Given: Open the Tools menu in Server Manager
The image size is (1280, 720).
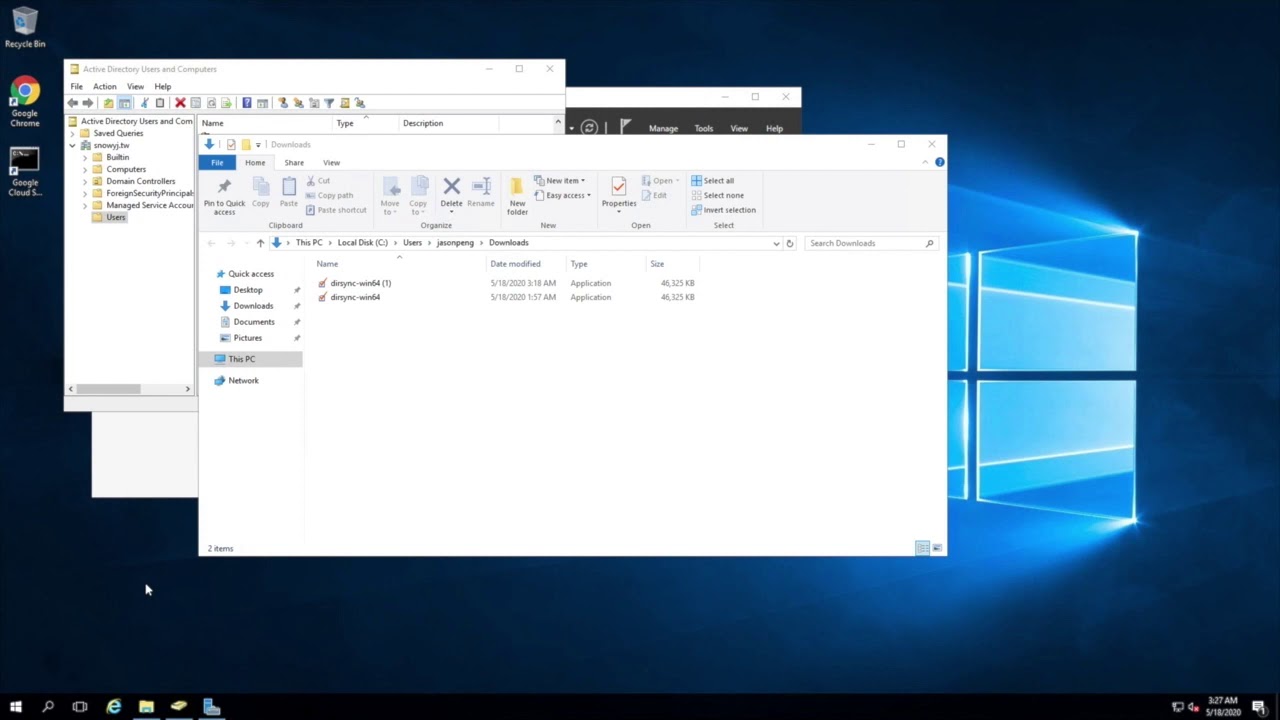Looking at the screenshot, I should pyautogui.click(x=704, y=128).
